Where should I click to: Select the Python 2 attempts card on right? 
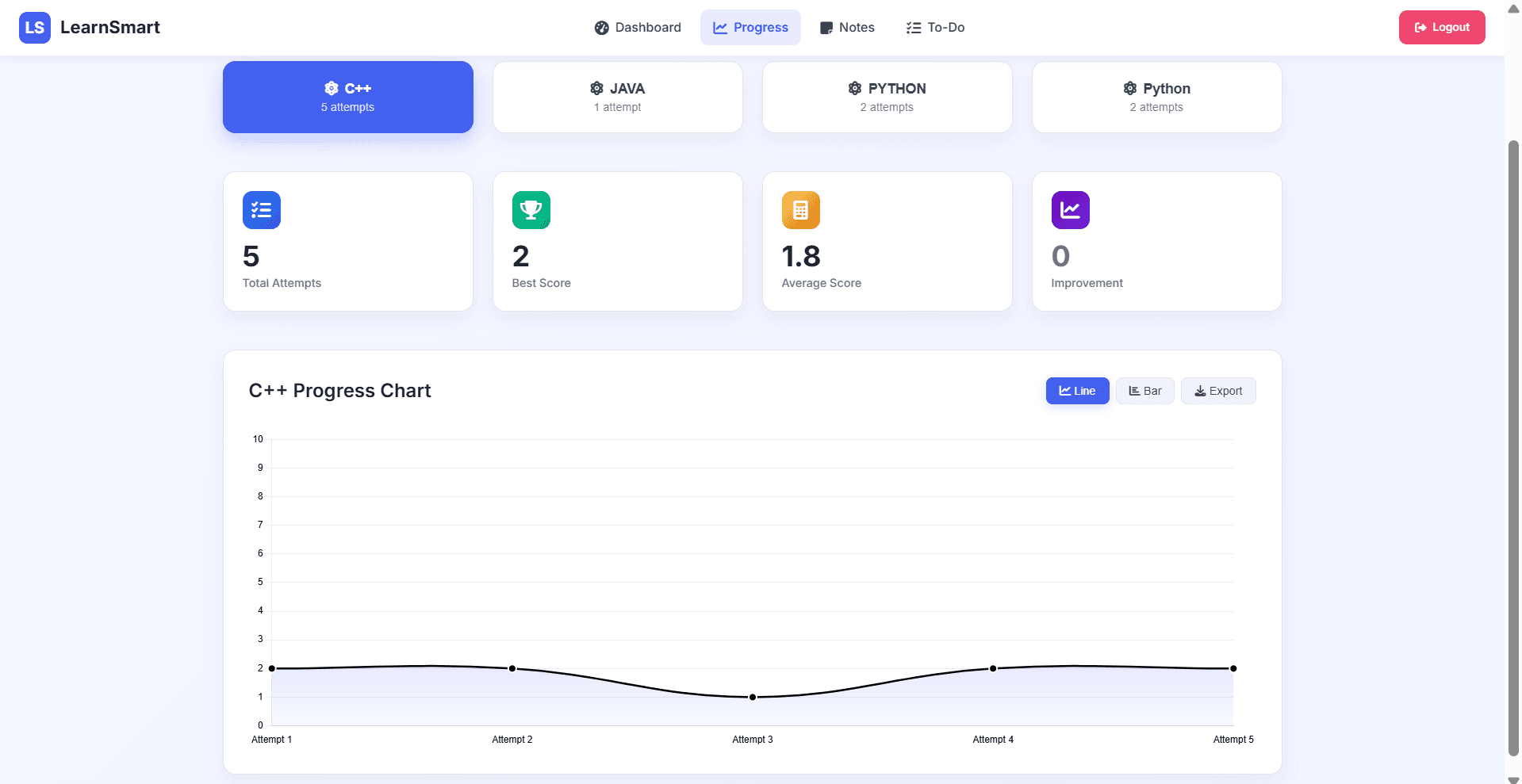tap(1157, 97)
